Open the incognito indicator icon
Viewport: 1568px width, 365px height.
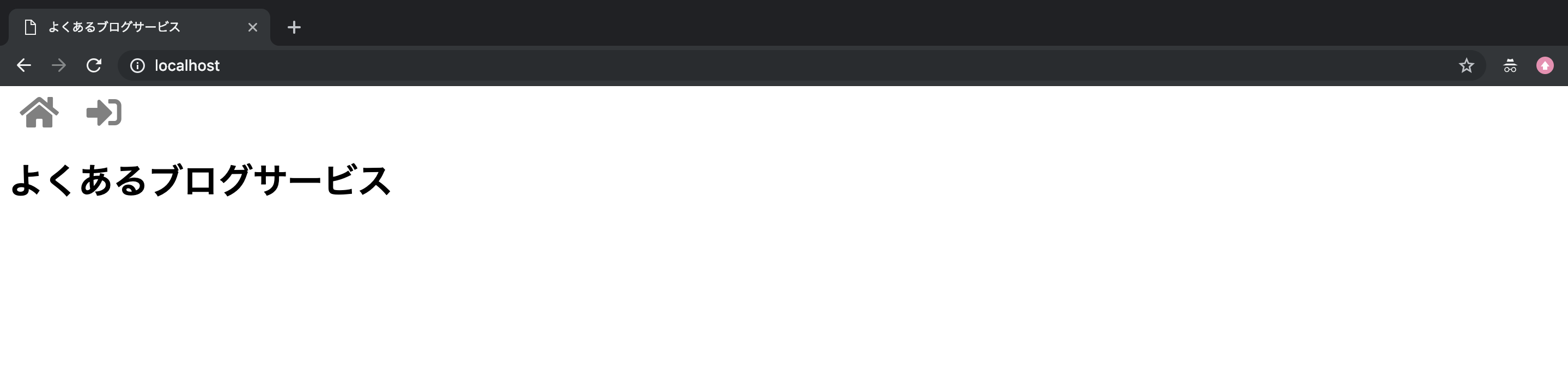pyautogui.click(x=1510, y=66)
